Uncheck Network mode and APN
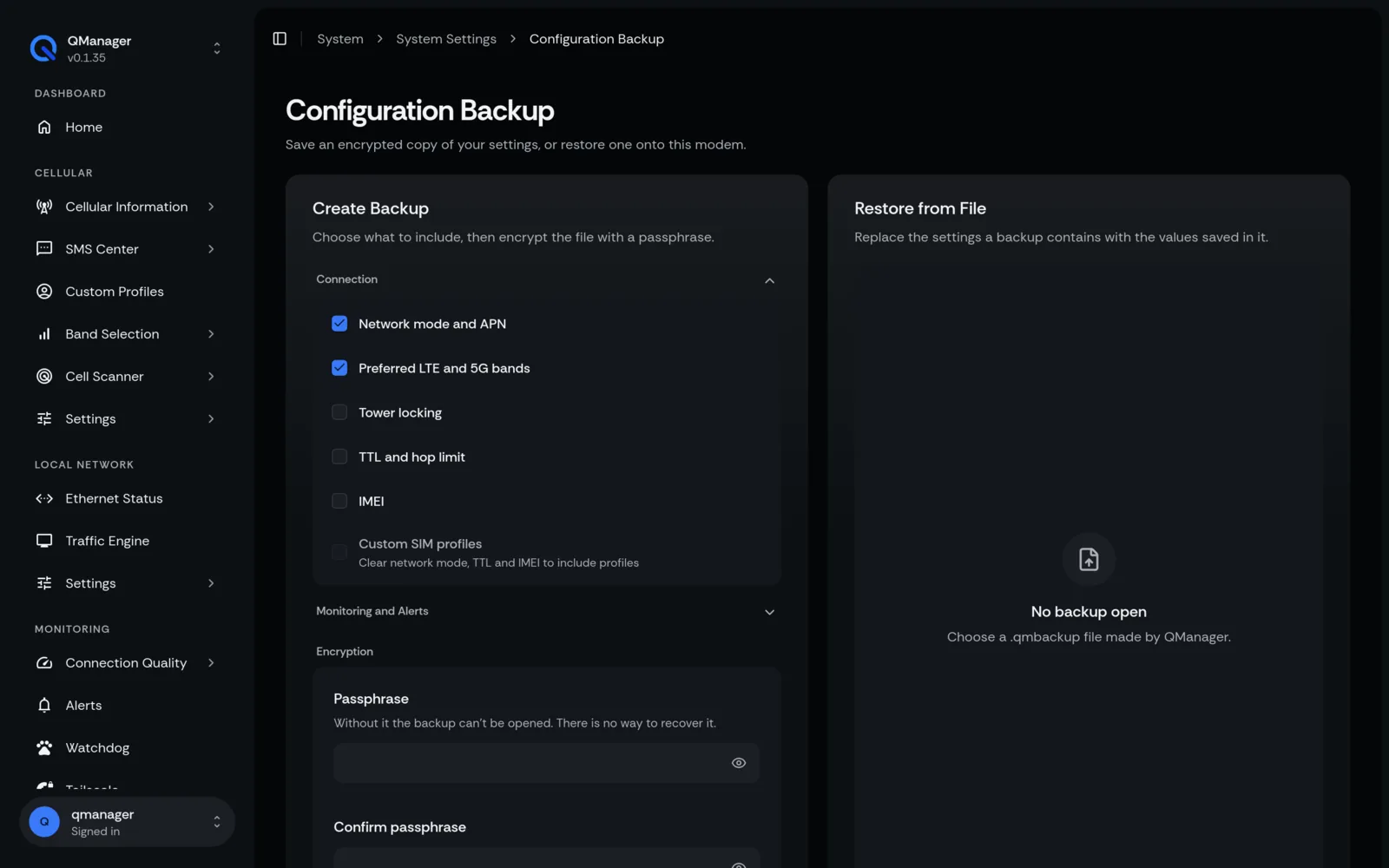 point(339,324)
